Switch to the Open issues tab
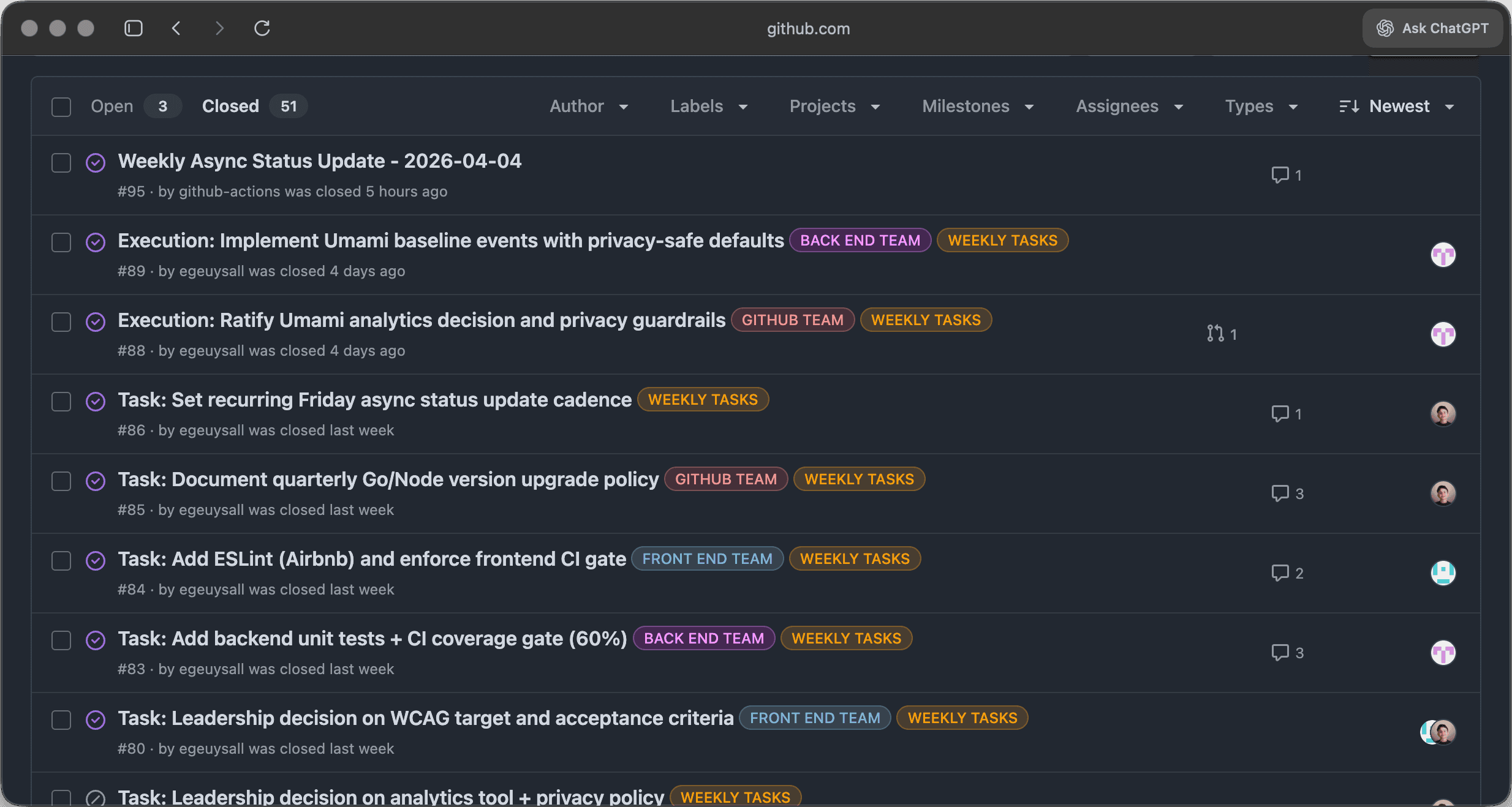This screenshot has height=807, width=1512. [112, 106]
